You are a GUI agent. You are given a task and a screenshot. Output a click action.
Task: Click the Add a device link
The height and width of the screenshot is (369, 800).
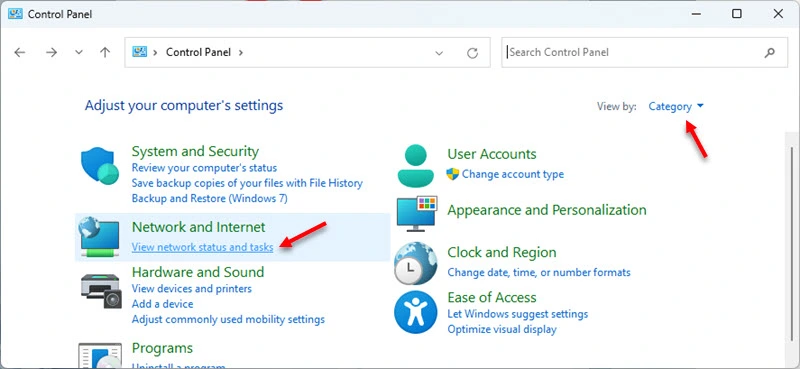point(162,304)
